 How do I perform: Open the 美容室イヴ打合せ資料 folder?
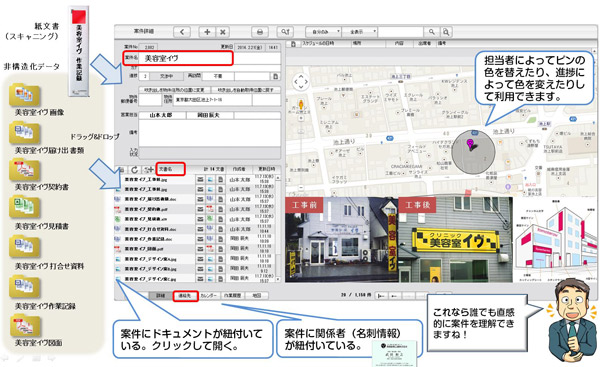[x=24, y=247]
